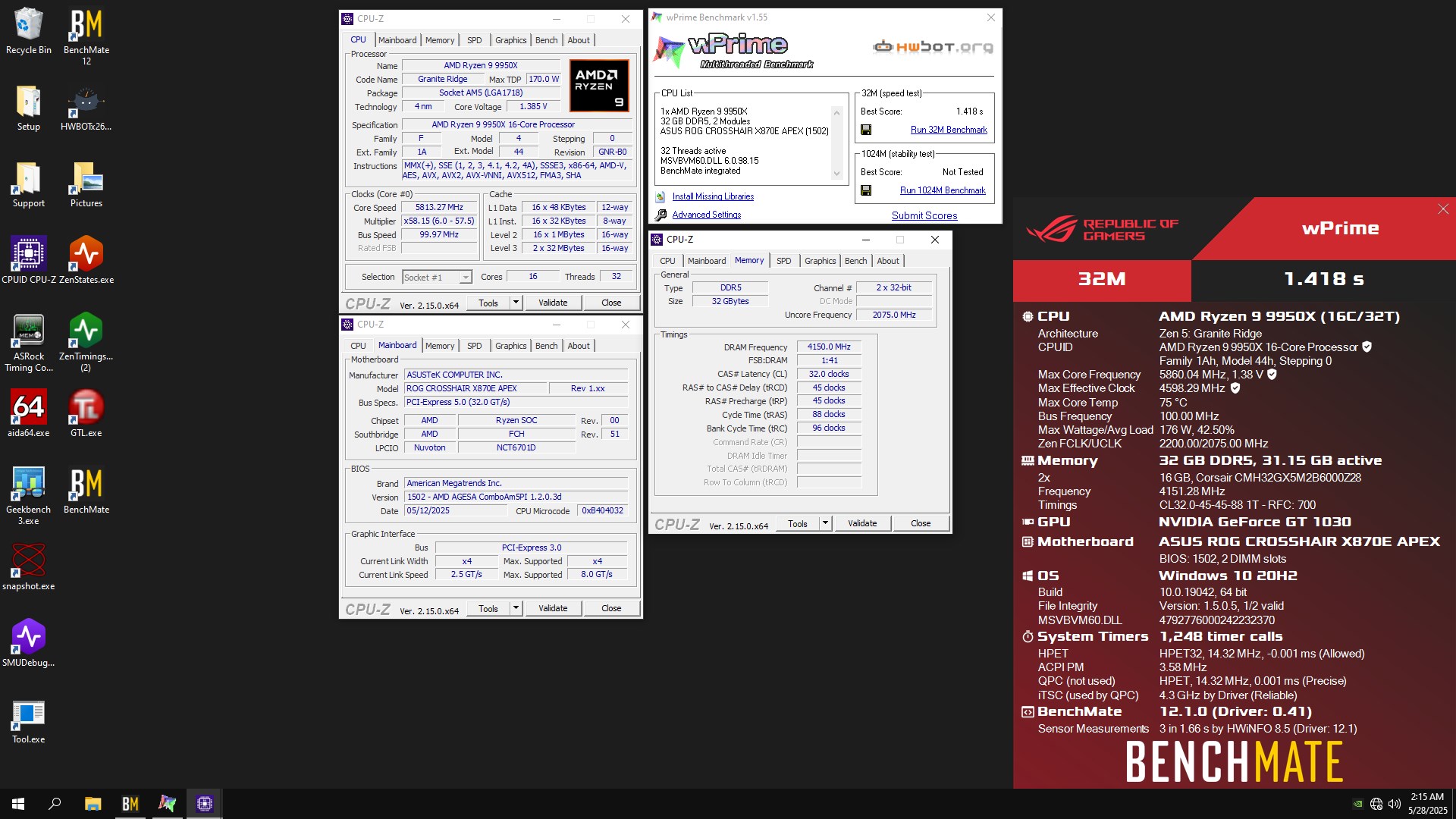Switch to CPU-Z in the taskbar
1456x819 pixels.
[x=205, y=804]
